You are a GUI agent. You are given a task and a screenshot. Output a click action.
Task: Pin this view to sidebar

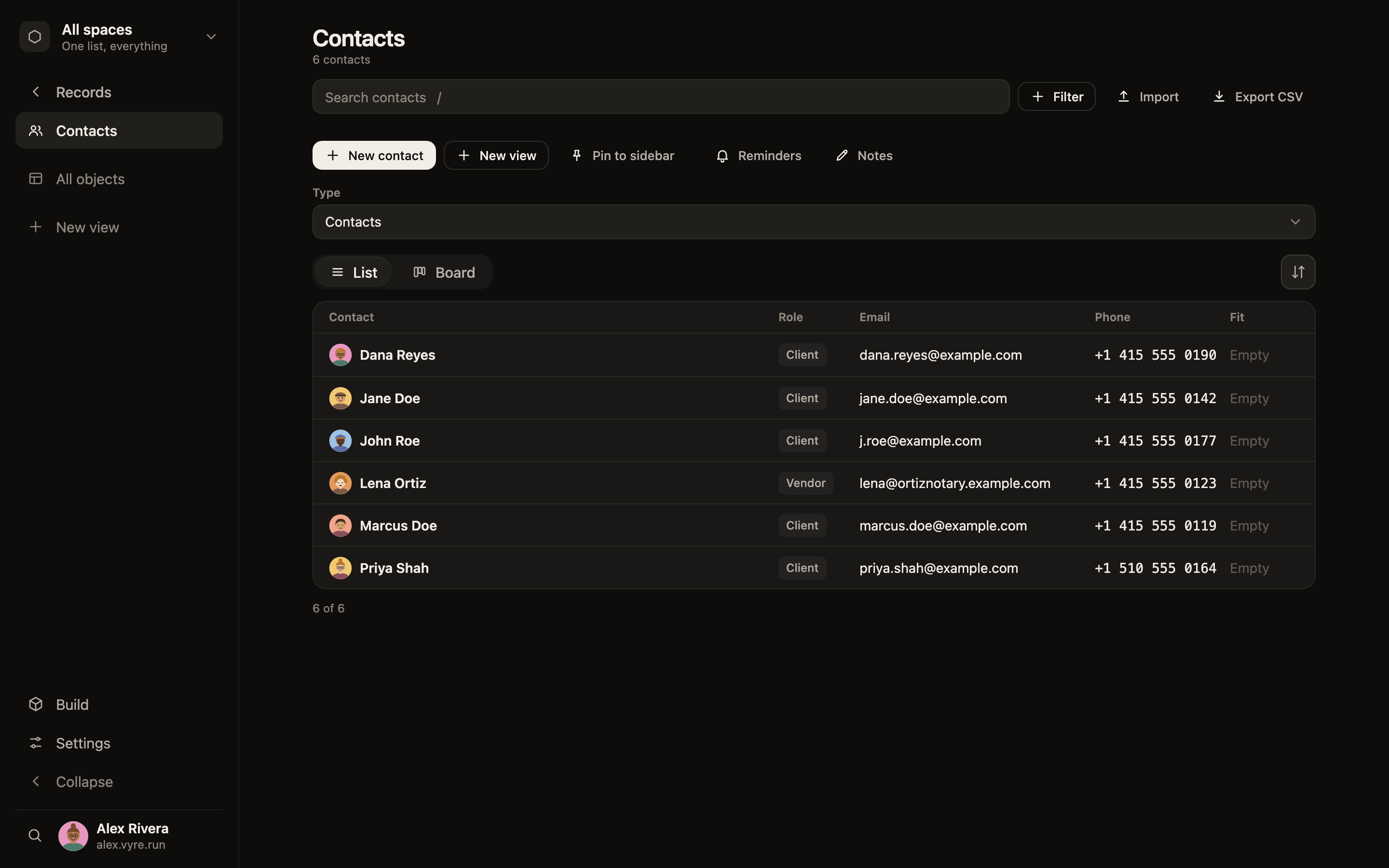tap(623, 156)
